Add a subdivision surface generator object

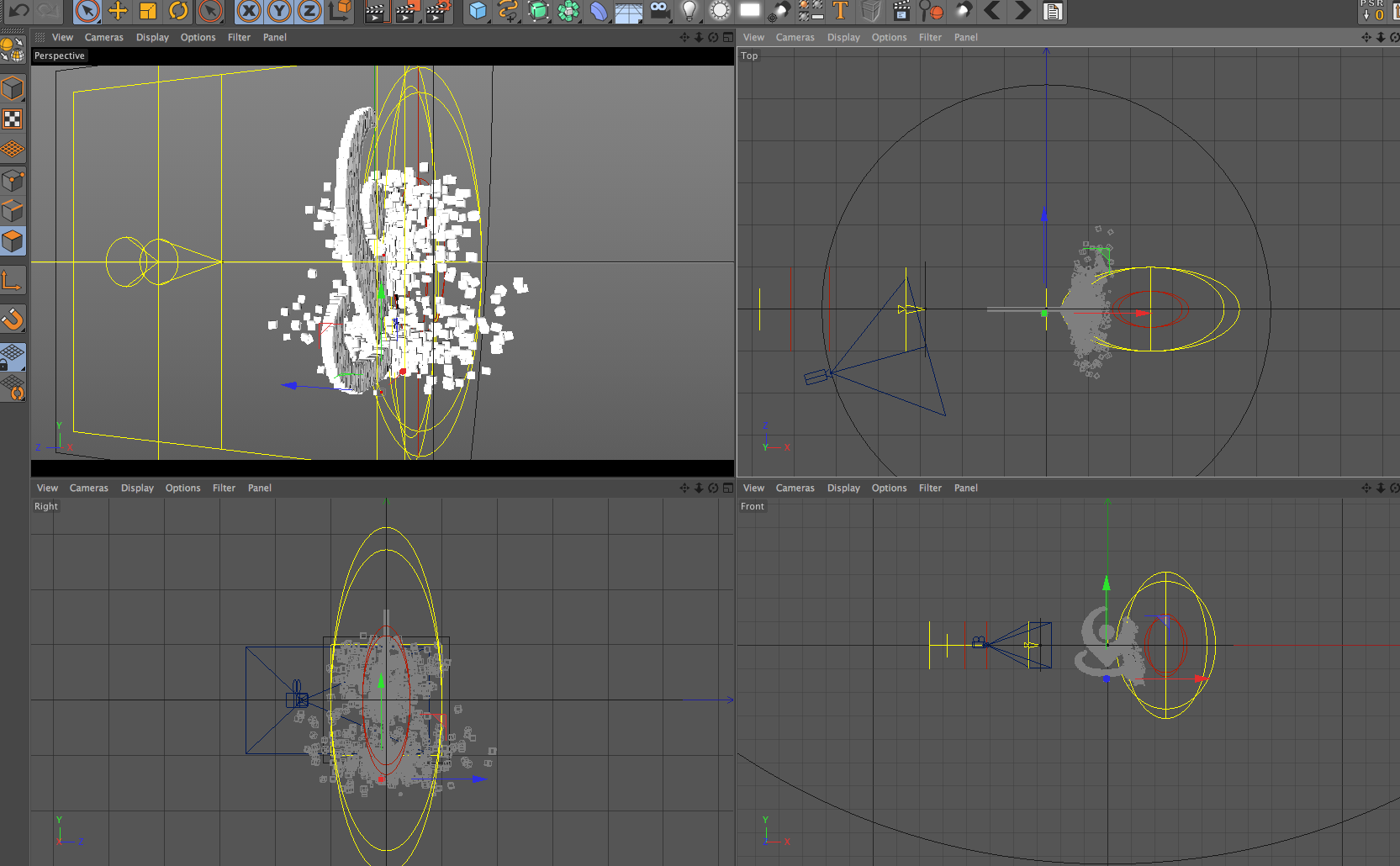coord(538,11)
